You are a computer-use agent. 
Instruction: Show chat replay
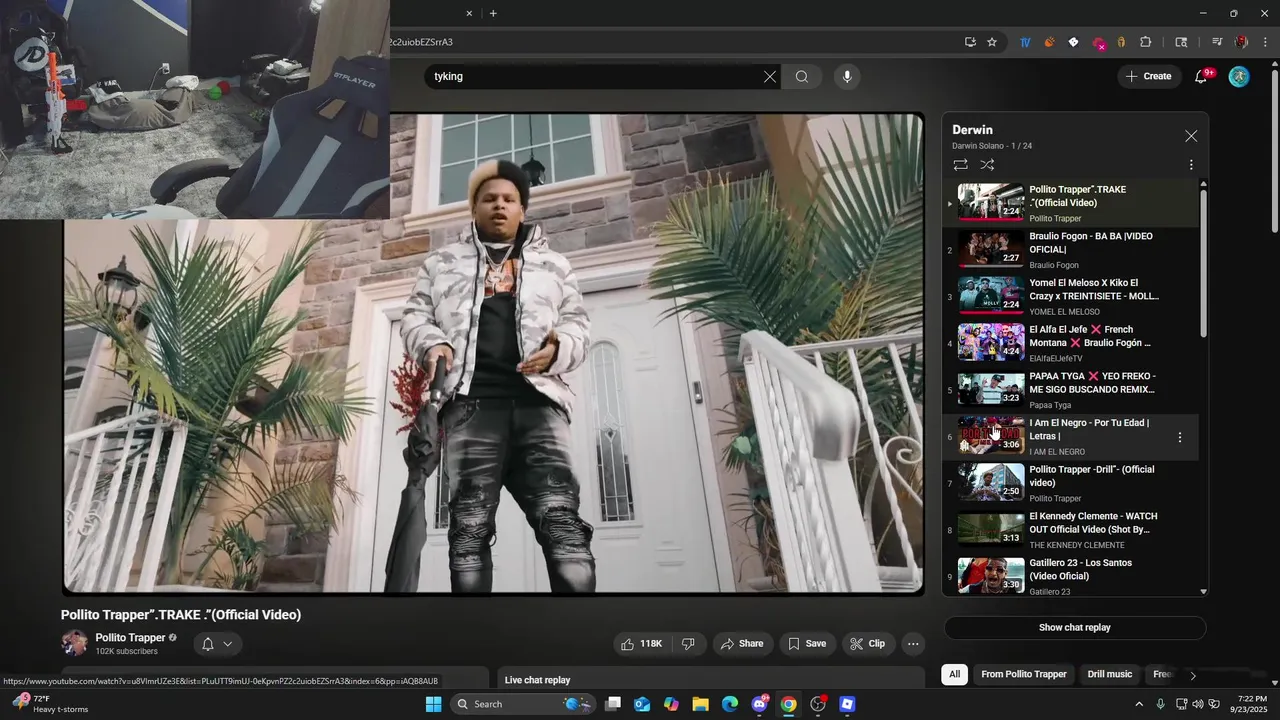pyautogui.click(x=1075, y=628)
